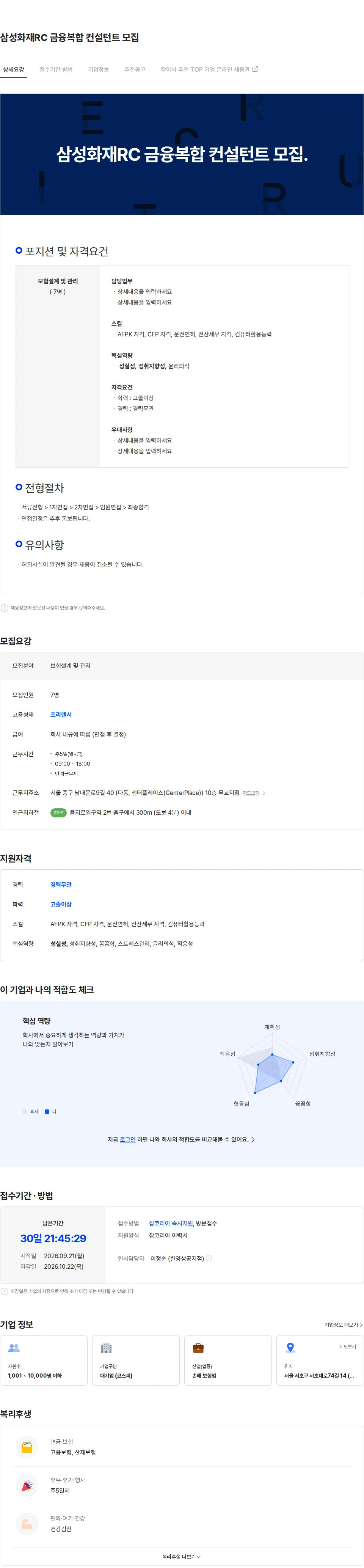
Task: Click the 고졸이상 education link
Action: click(x=61, y=904)
